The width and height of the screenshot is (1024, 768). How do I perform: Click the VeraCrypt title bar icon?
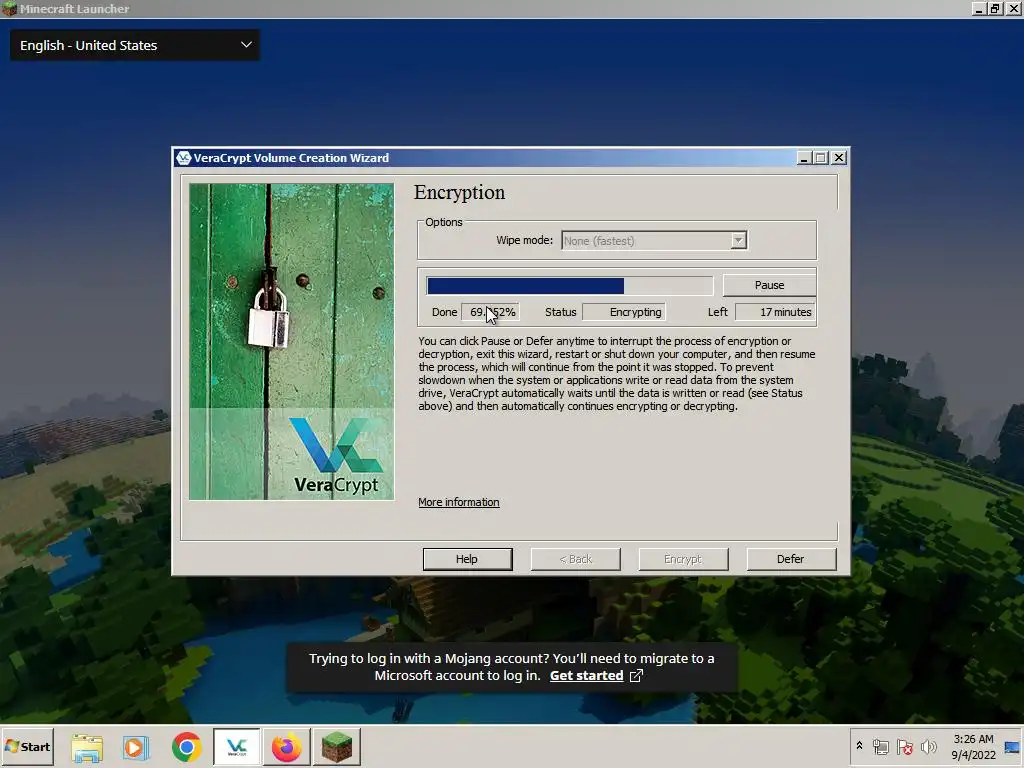[184, 157]
